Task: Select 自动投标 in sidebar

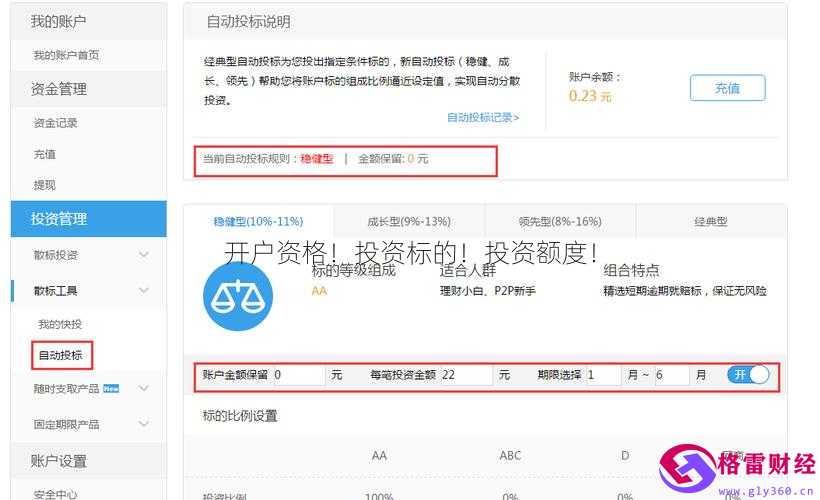Action: pyautogui.click(x=61, y=355)
